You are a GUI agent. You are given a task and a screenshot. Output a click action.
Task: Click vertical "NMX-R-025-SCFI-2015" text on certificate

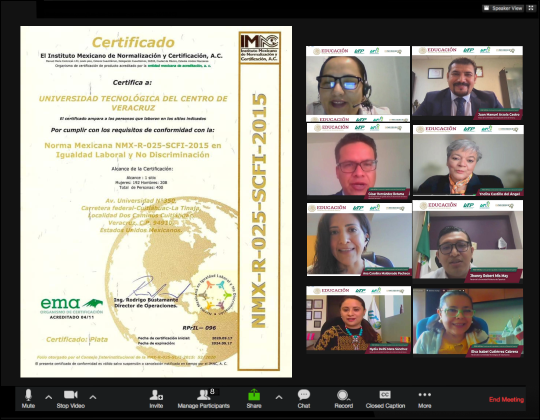[259, 210]
